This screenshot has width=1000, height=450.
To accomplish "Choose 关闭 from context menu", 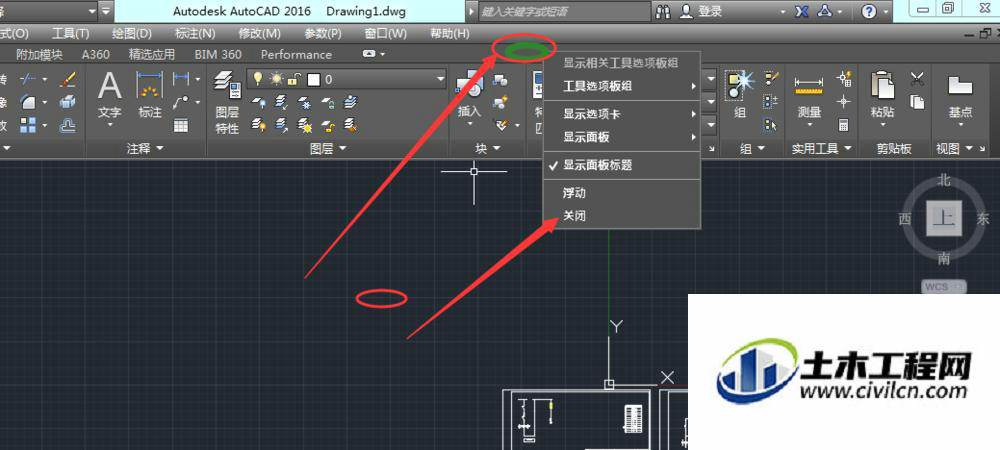I will 622,216.
